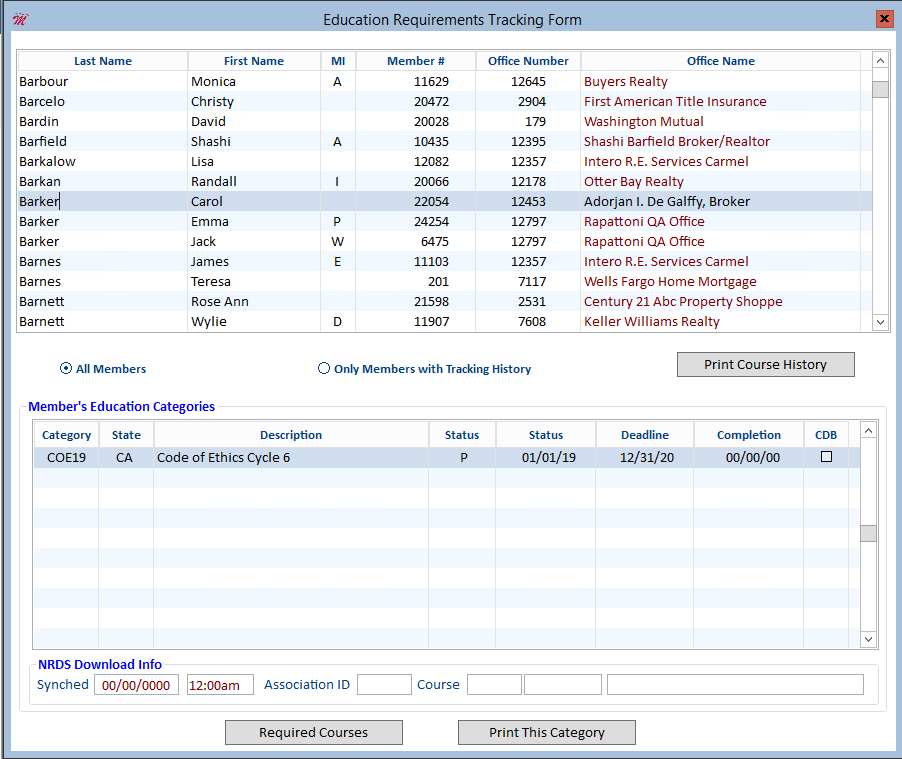
Task: Click Keller Williams Realty office name
Action: point(652,322)
